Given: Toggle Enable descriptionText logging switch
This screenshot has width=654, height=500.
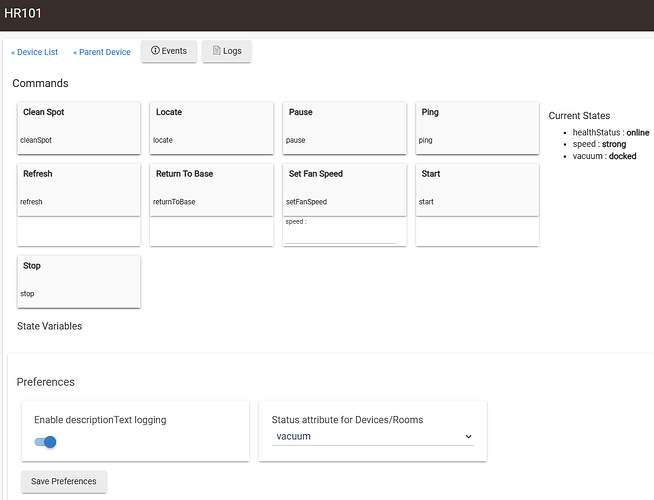Looking at the screenshot, I should tap(45, 442).
